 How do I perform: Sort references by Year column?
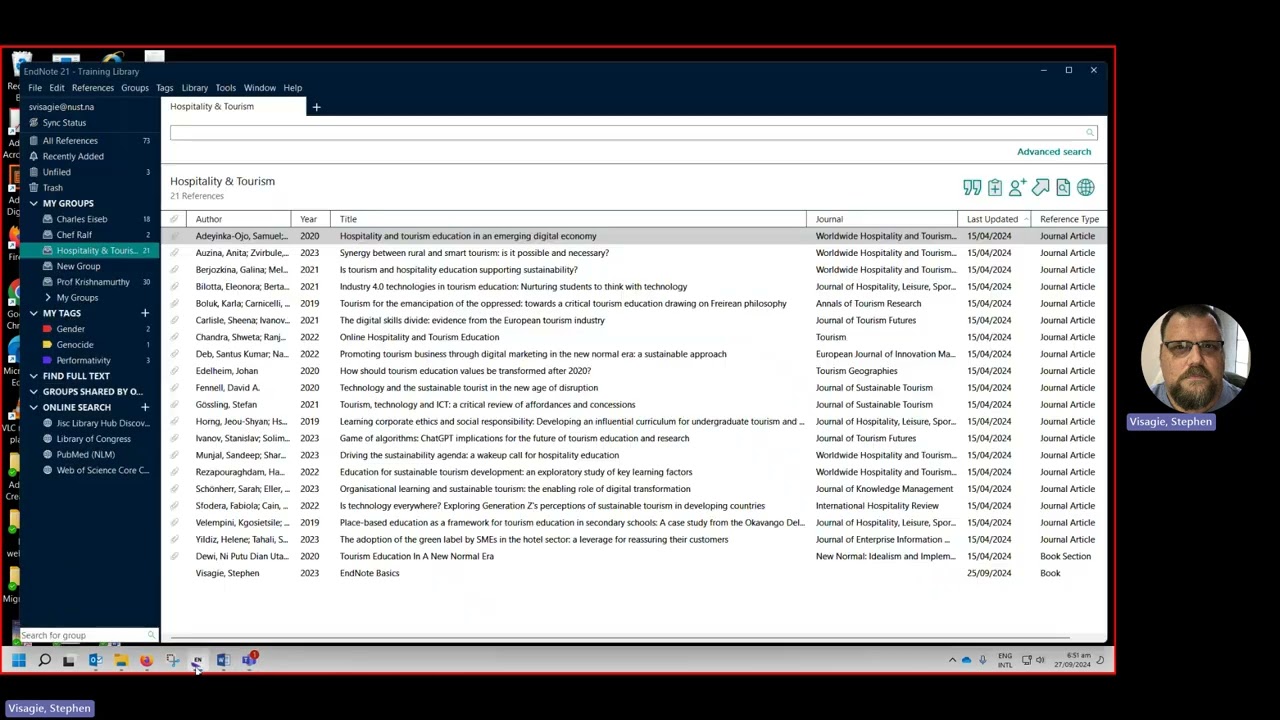tap(310, 219)
